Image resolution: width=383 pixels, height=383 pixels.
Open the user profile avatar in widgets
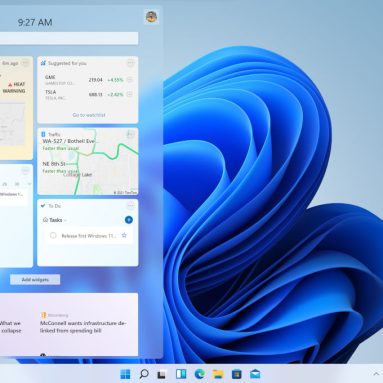152,16
